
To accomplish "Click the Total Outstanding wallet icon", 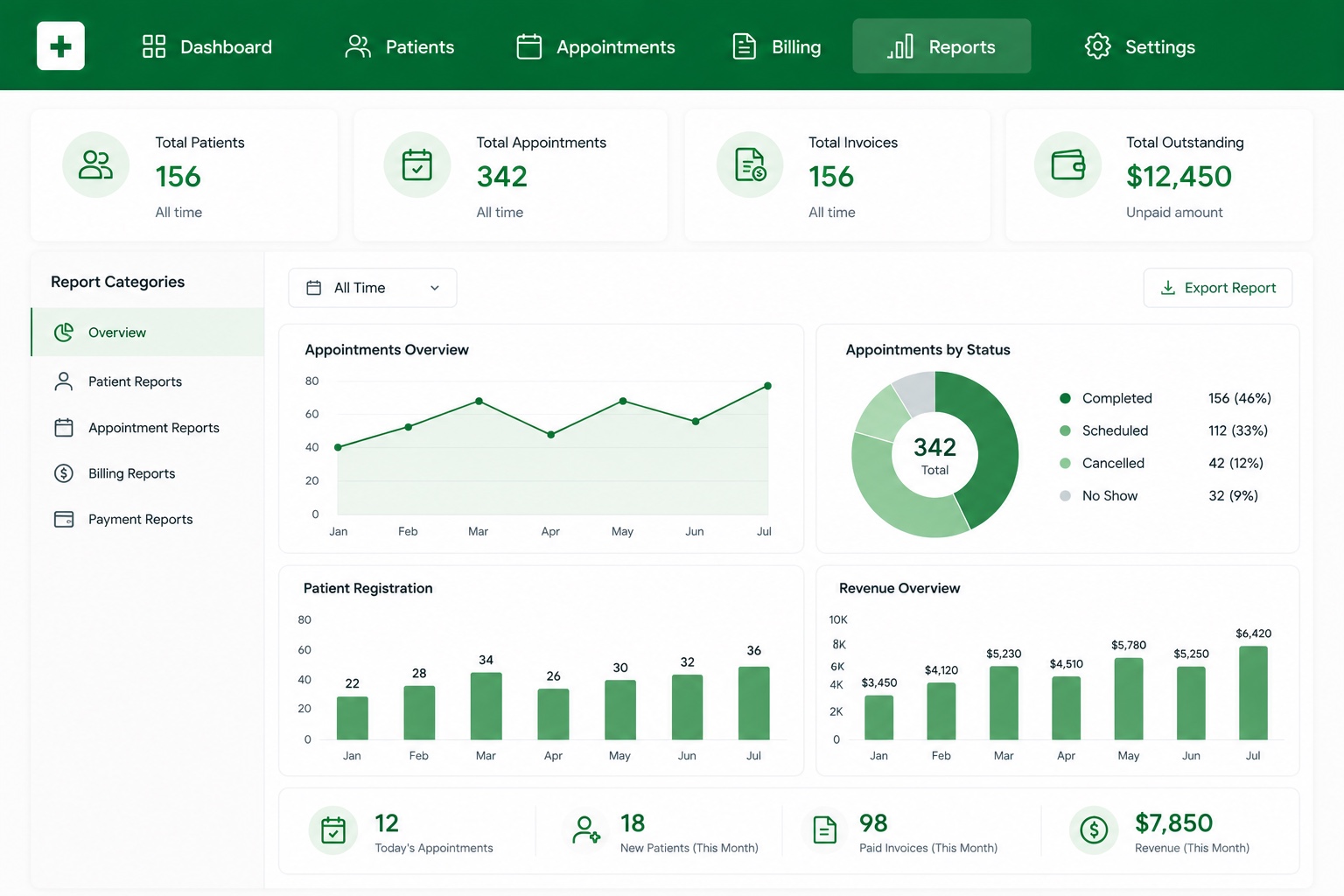I will tap(1067, 164).
